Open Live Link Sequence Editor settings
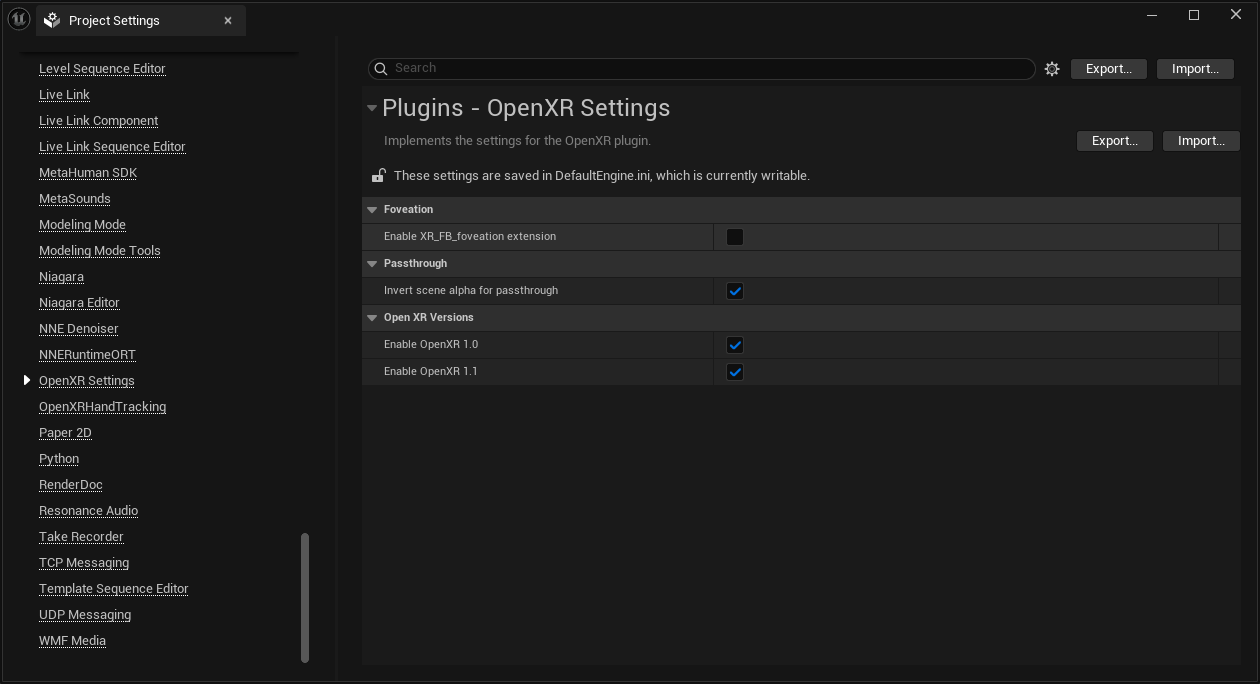The image size is (1260, 684). 112,147
